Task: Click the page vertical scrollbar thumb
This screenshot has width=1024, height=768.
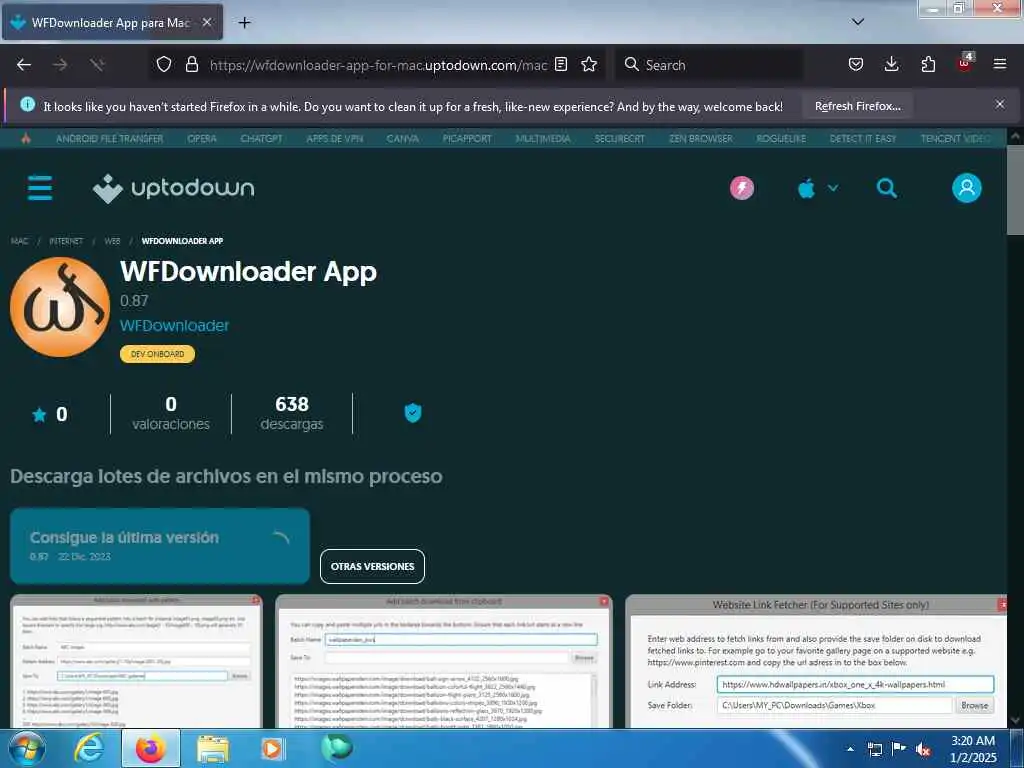Action: (1015, 189)
